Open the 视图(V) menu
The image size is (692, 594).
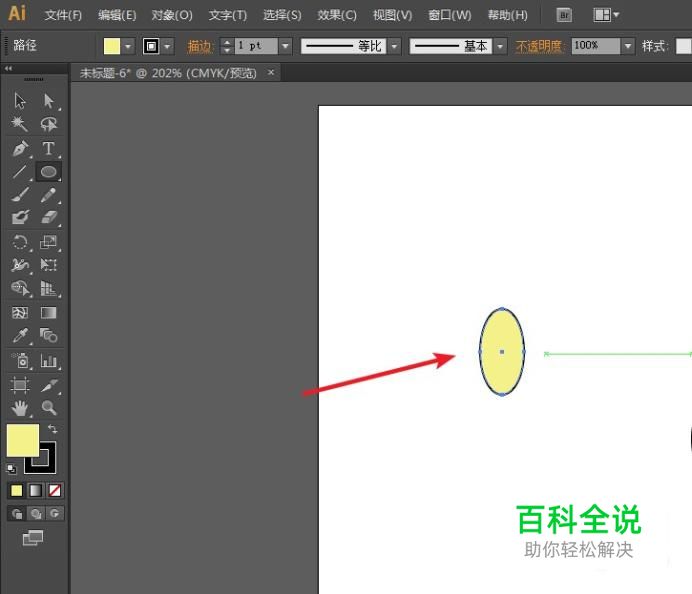pyautogui.click(x=392, y=15)
